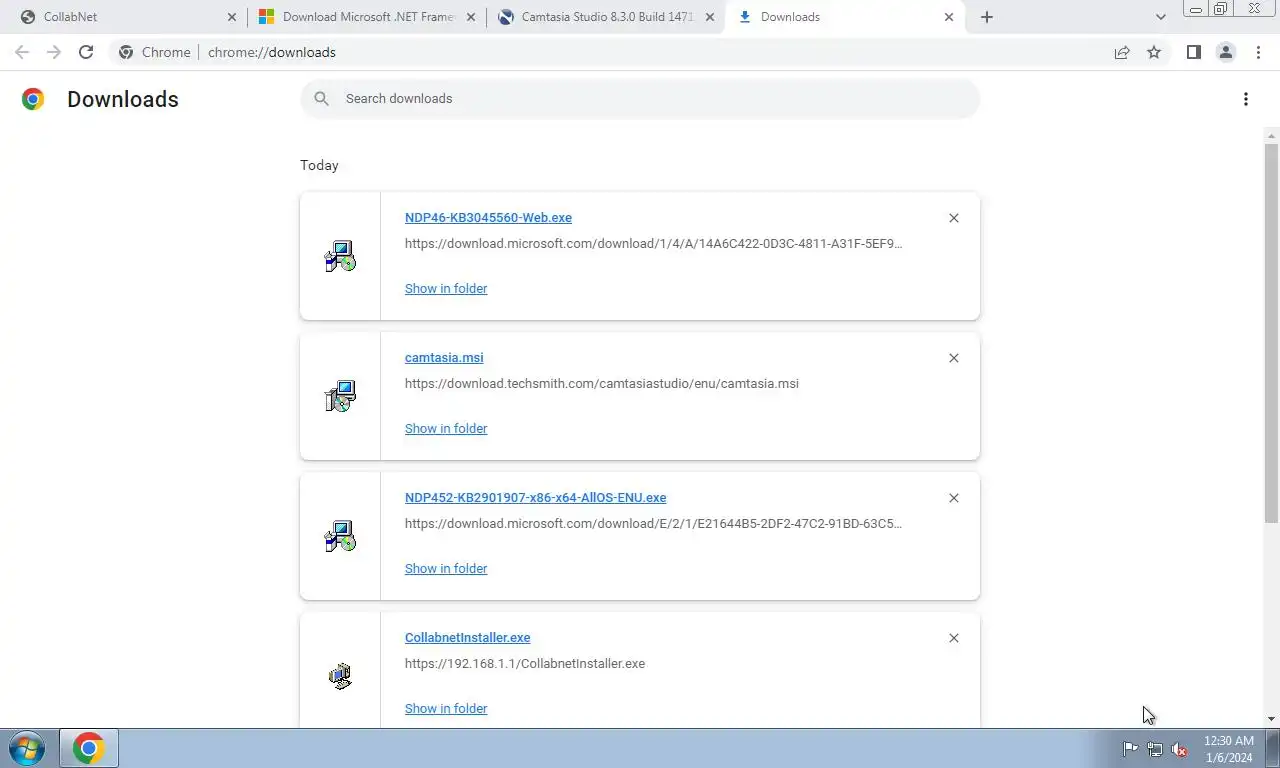Open the Windows Start button
1280x768 pixels.
point(26,748)
